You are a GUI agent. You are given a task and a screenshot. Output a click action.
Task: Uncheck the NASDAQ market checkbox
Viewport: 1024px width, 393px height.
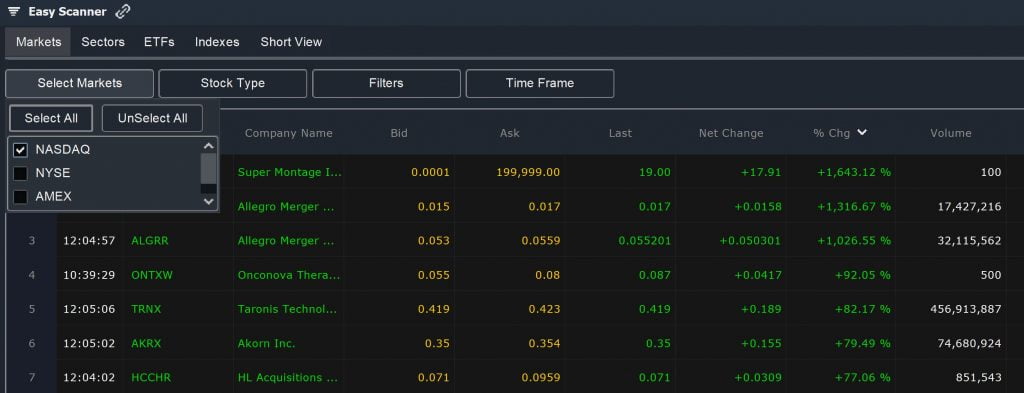pyautogui.click(x=21, y=149)
